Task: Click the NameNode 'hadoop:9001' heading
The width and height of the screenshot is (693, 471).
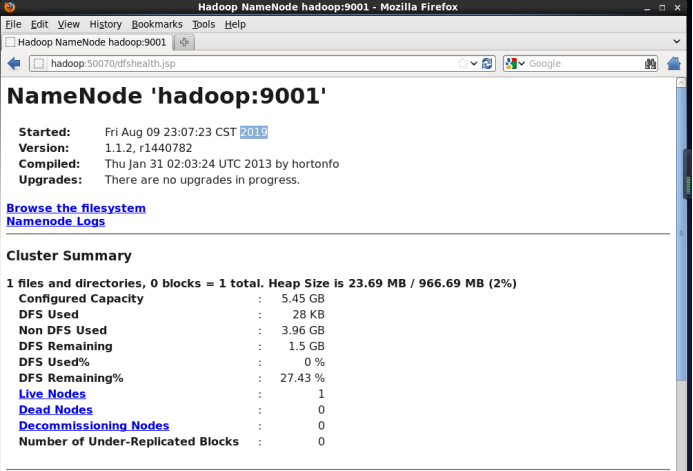Action: (x=167, y=95)
